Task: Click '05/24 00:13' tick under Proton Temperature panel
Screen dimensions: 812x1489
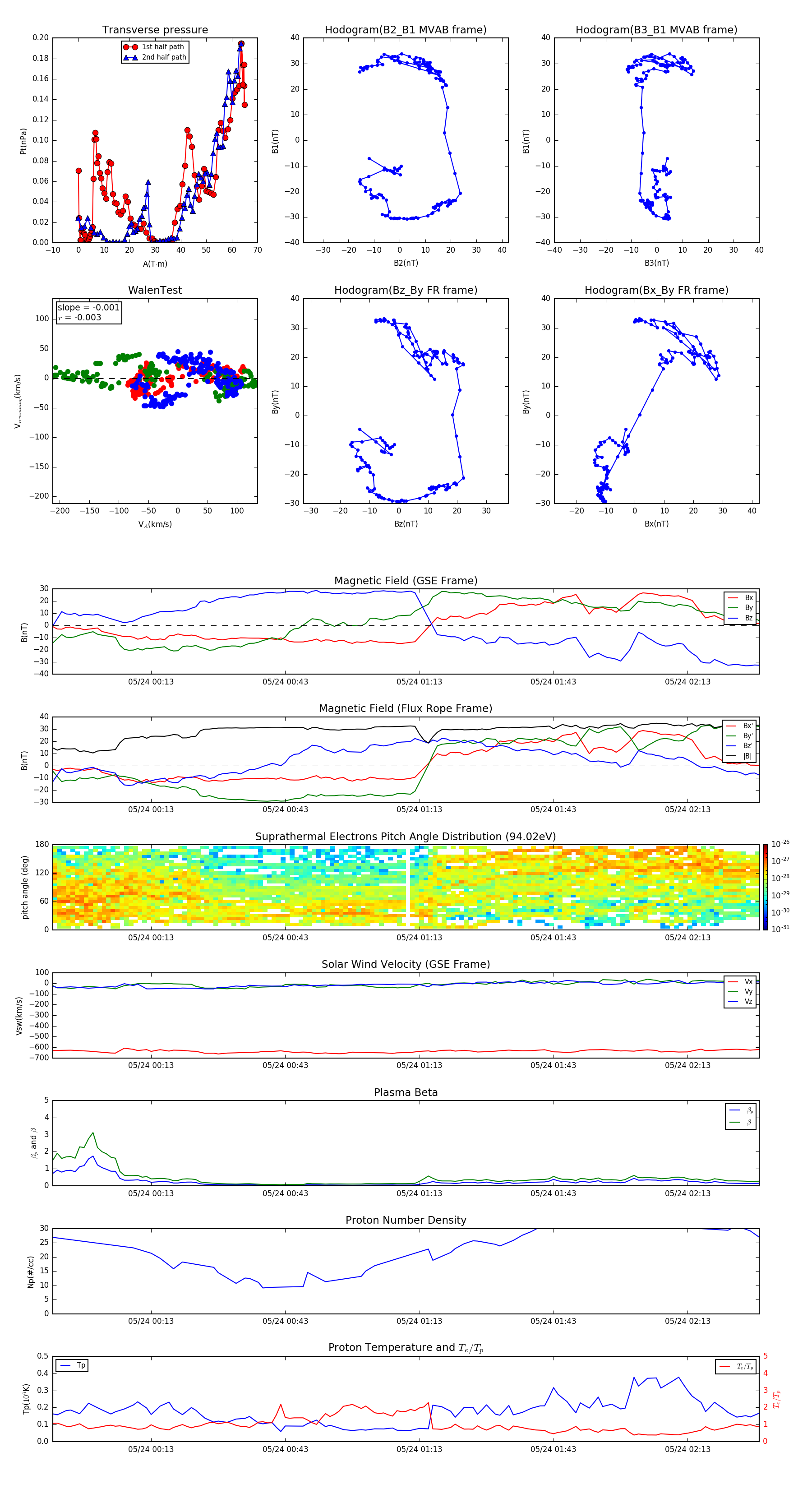Action: point(151,1449)
